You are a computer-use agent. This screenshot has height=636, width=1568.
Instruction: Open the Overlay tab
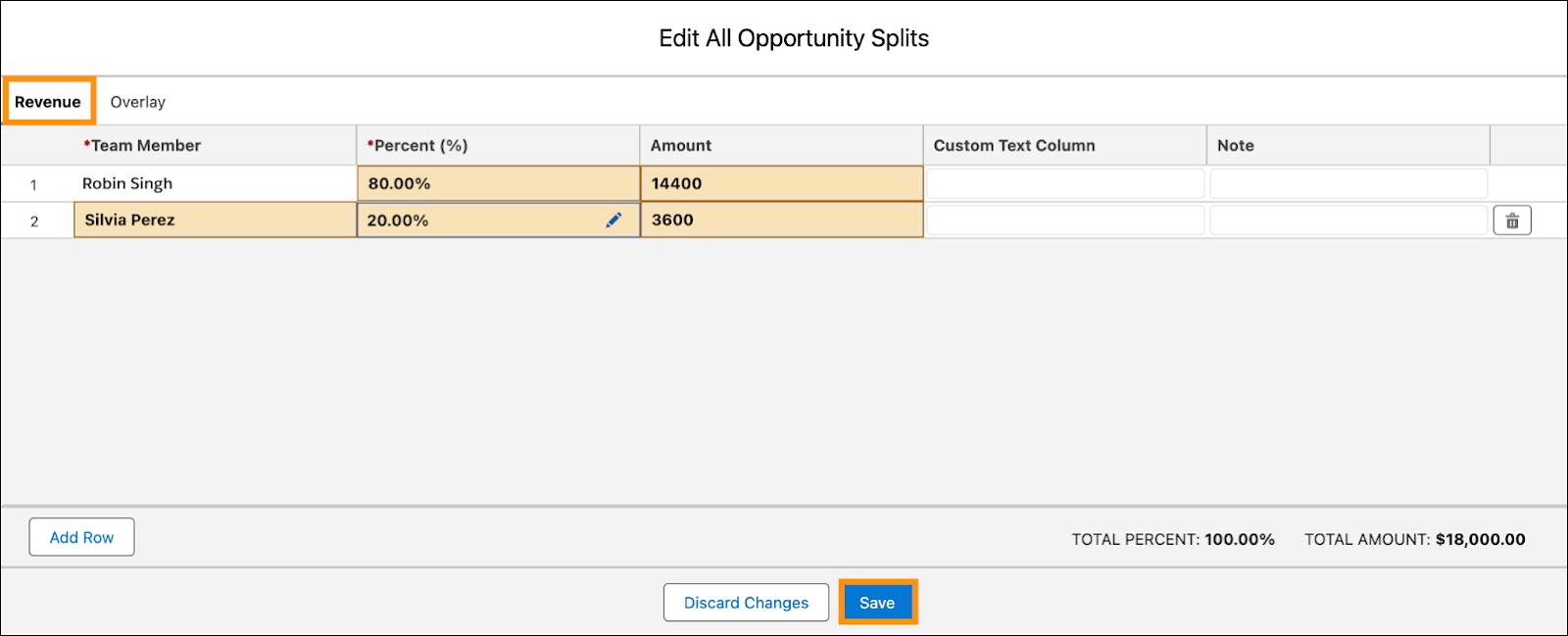pyautogui.click(x=137, y=102)
